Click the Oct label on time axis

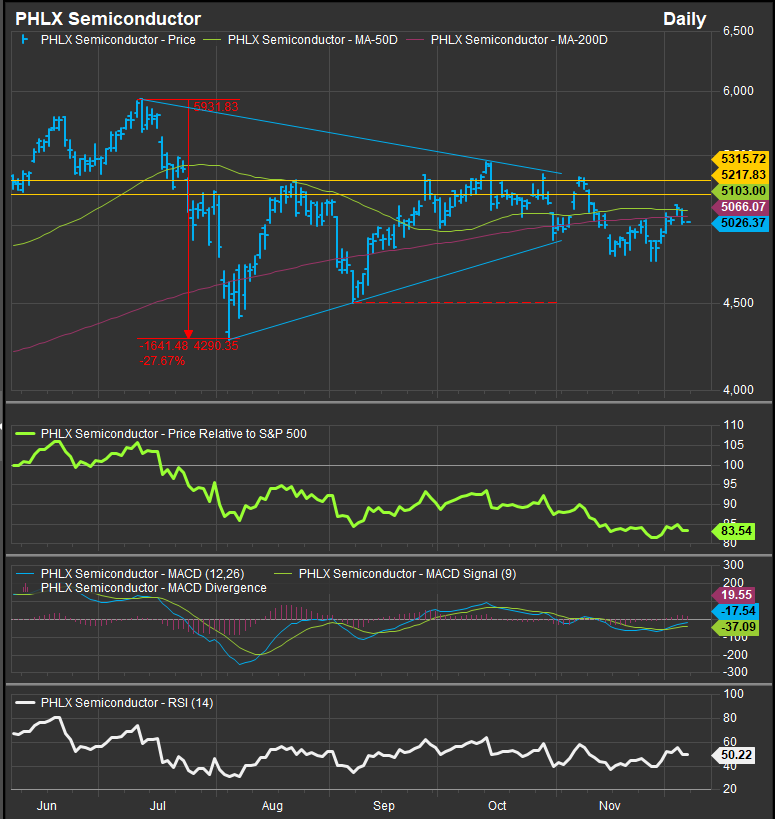[x=497, y=805]
